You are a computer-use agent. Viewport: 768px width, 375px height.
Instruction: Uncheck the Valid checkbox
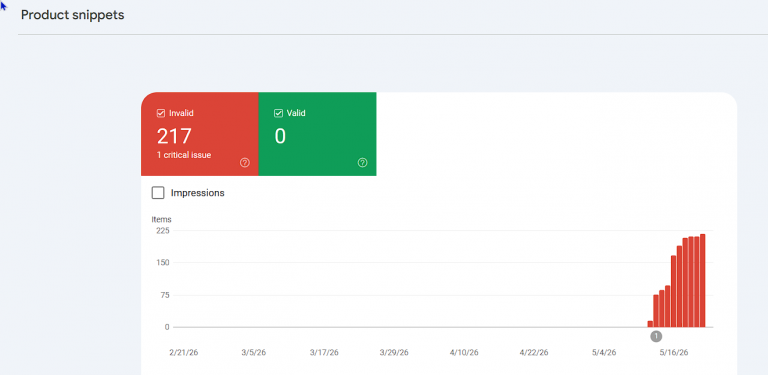[278, 113]
